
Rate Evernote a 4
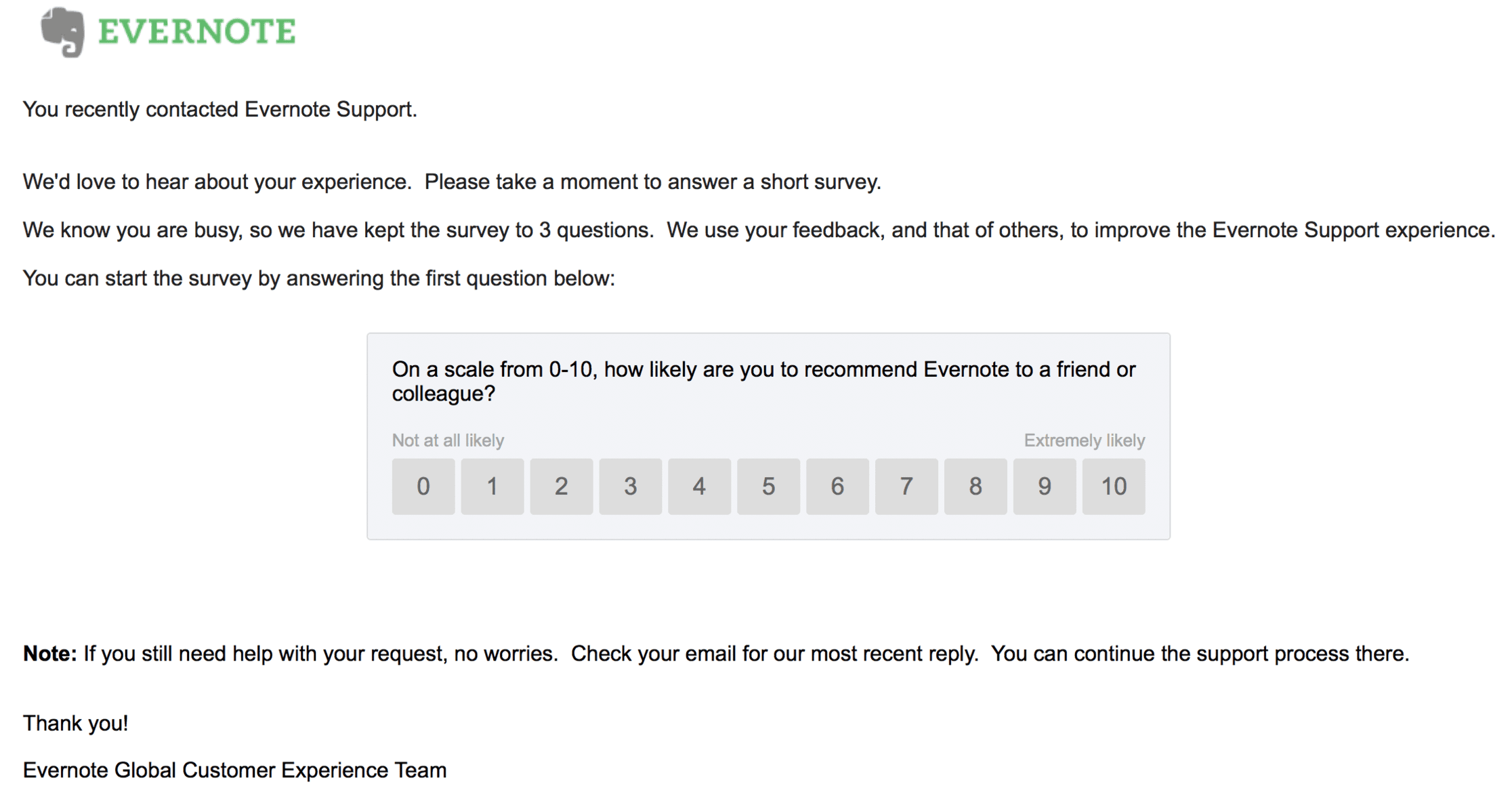(700, 487)
